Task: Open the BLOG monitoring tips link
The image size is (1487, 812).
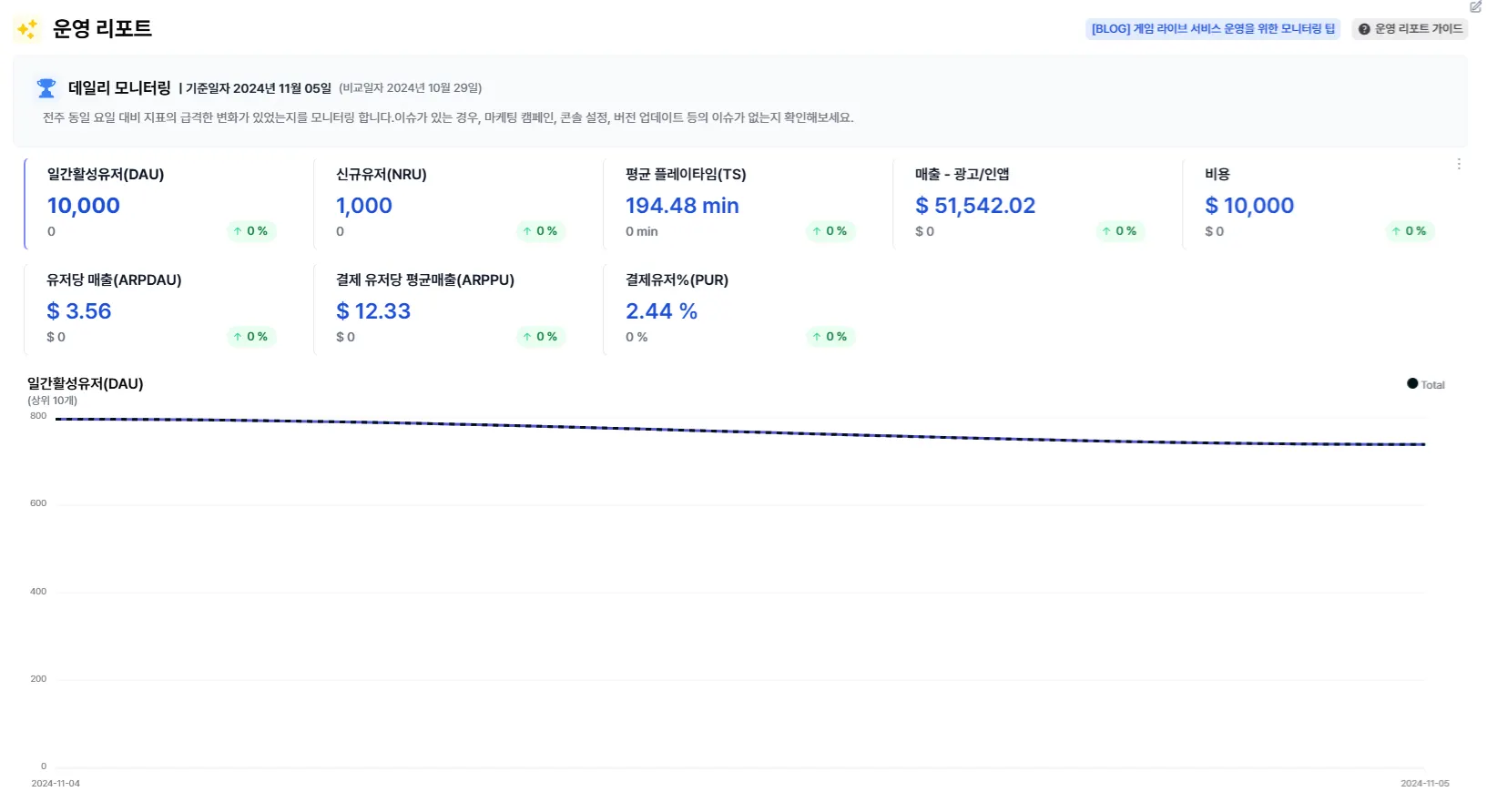Action: point(1213,29)
